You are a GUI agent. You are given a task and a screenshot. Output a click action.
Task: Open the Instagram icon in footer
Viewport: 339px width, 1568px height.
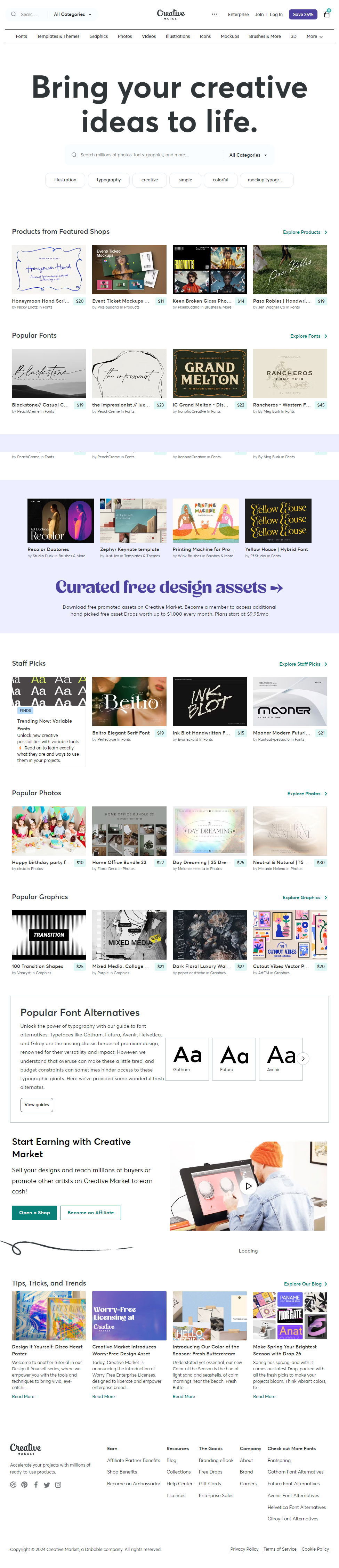(x=58, y=1484)
